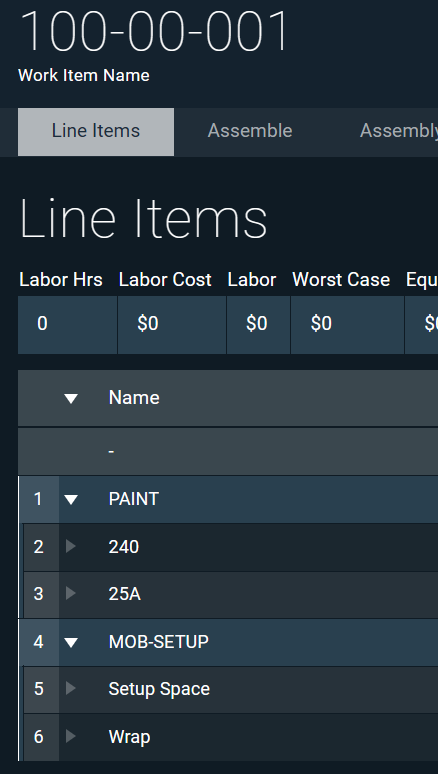Click the Worst Case value cell

click(x=347, y=324)
